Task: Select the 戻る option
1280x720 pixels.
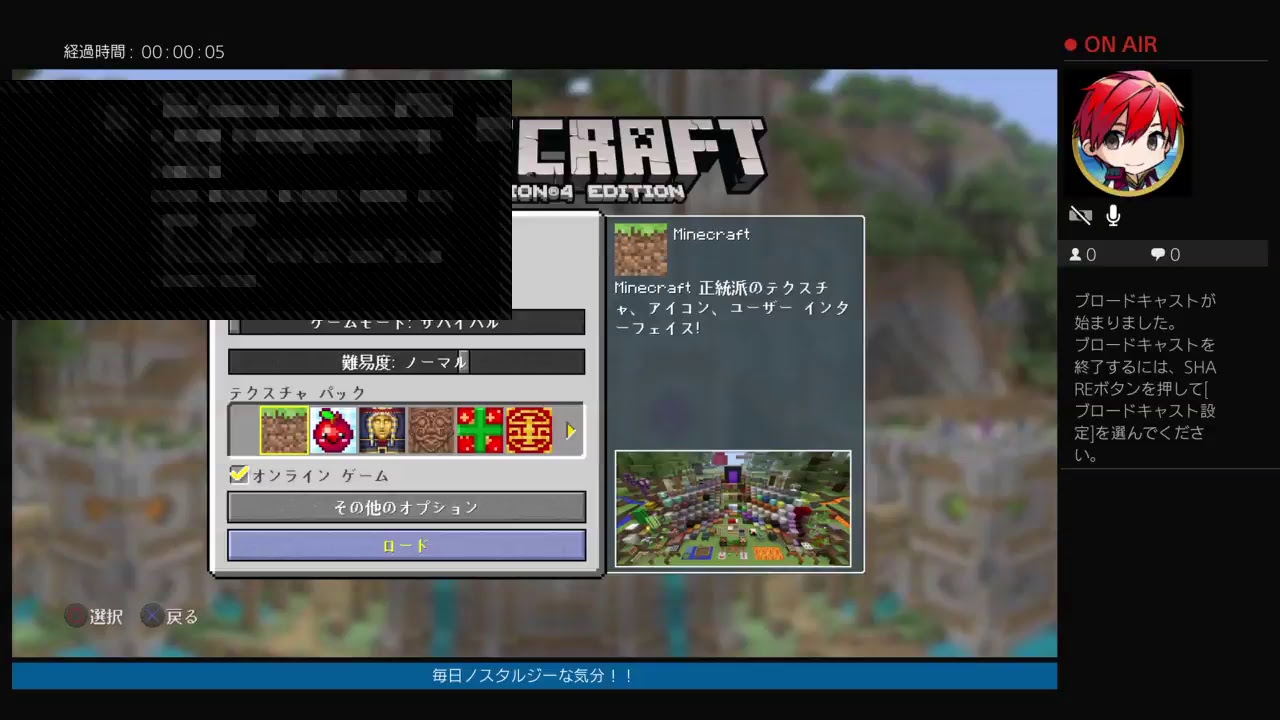Action: [169, 617]
